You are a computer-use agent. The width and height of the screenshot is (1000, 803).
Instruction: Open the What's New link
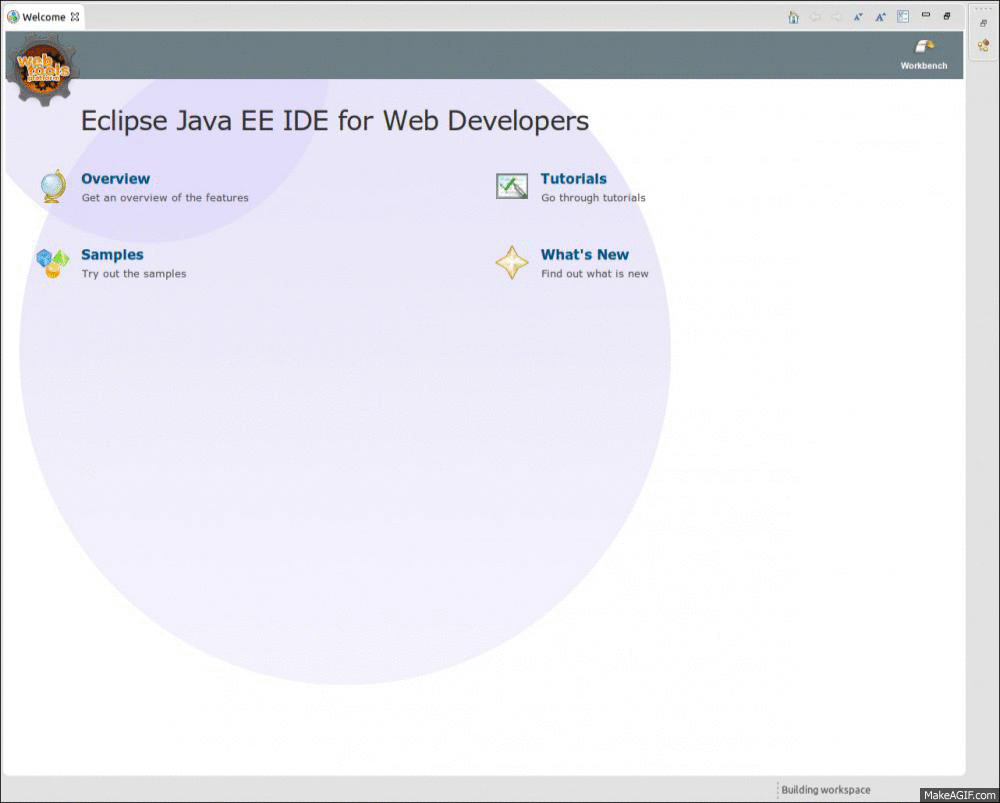(x=585, y=254)
